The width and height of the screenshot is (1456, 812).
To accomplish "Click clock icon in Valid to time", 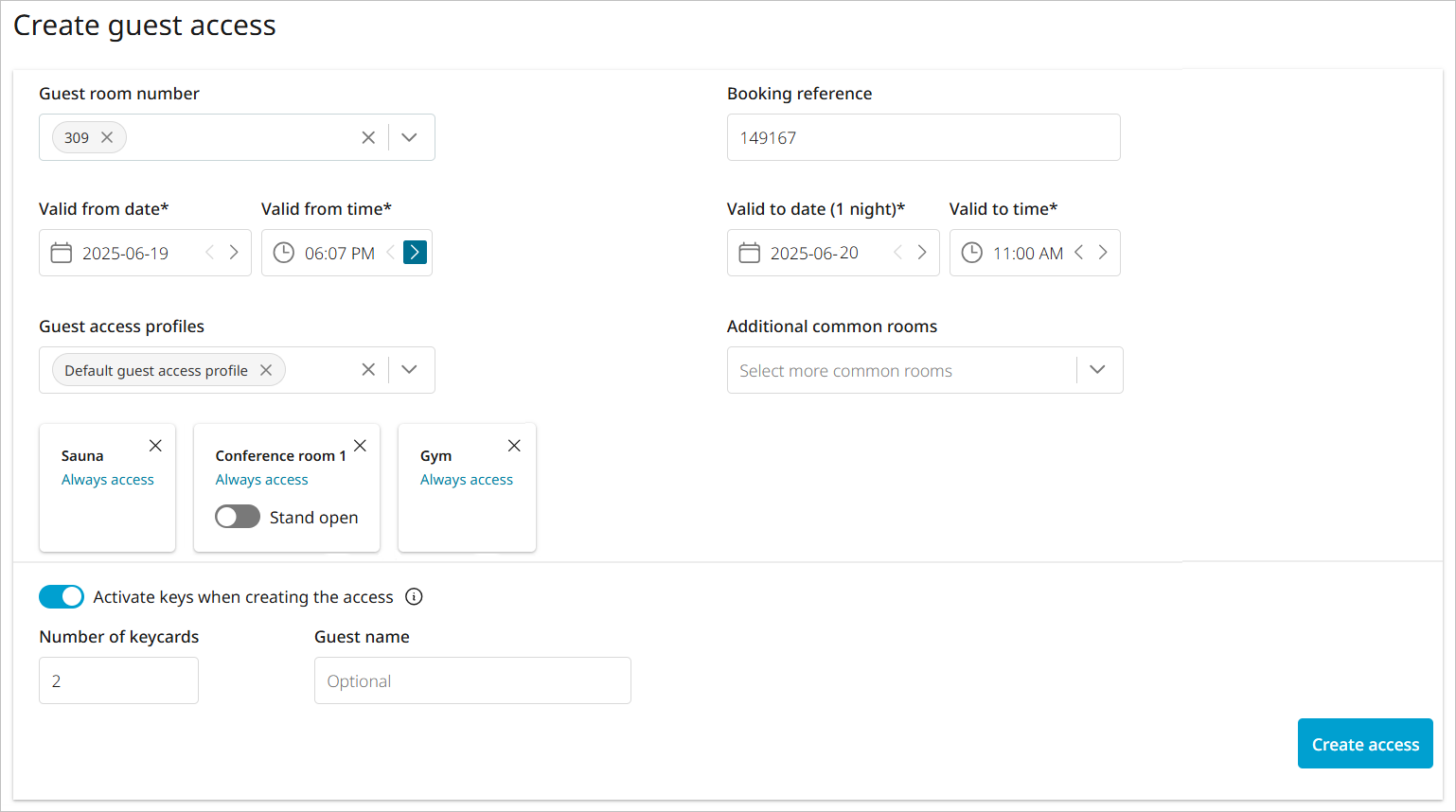I will pyautogui.click(x=972, y=253).
